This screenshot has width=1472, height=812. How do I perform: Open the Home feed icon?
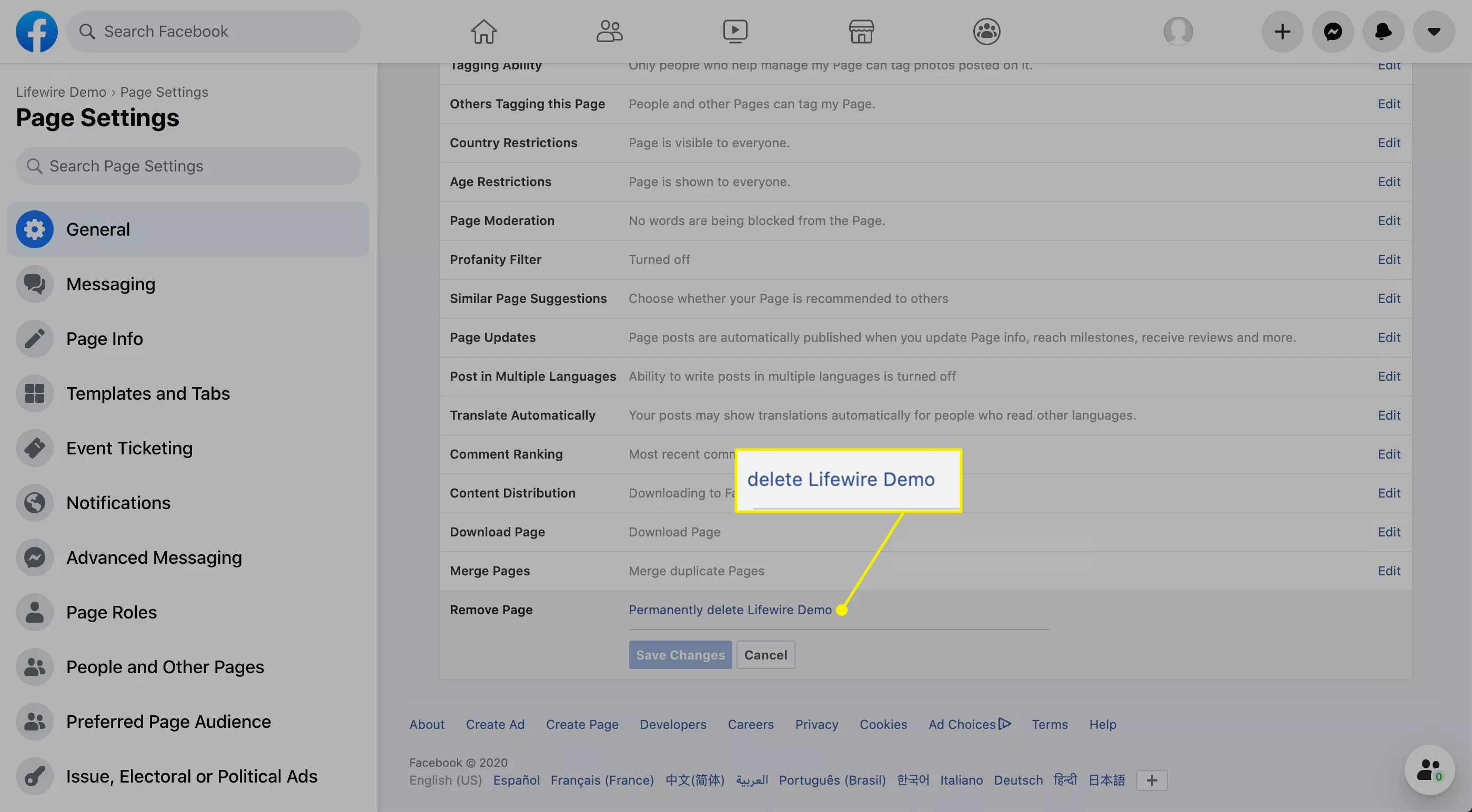click(483, 32)
